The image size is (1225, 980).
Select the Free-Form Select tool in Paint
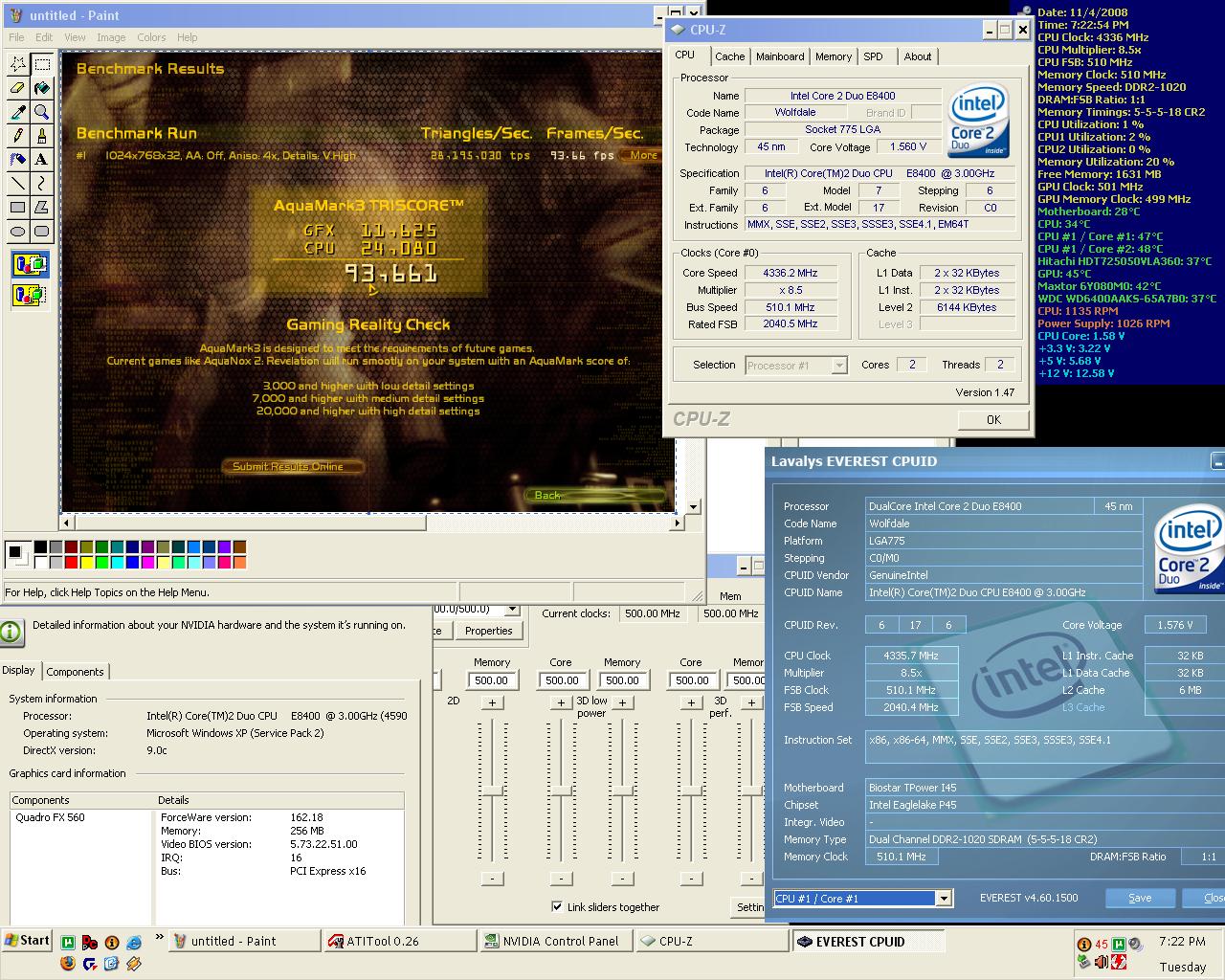(17, 64)
